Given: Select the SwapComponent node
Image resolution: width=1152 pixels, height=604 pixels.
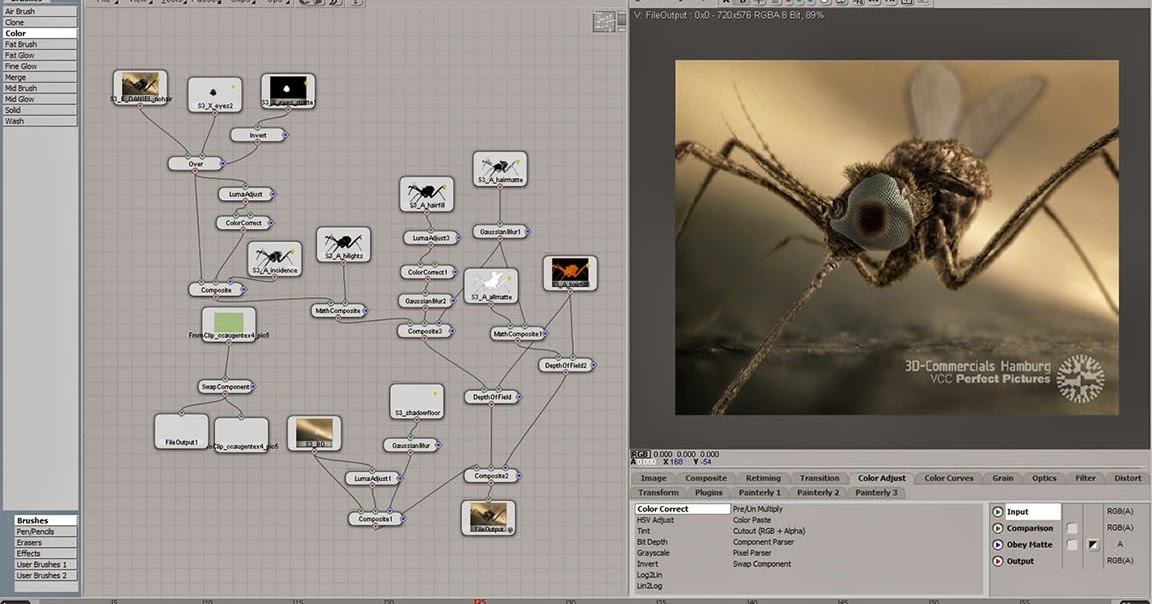Looking at the screenshot, I should [x=226, y=387].
